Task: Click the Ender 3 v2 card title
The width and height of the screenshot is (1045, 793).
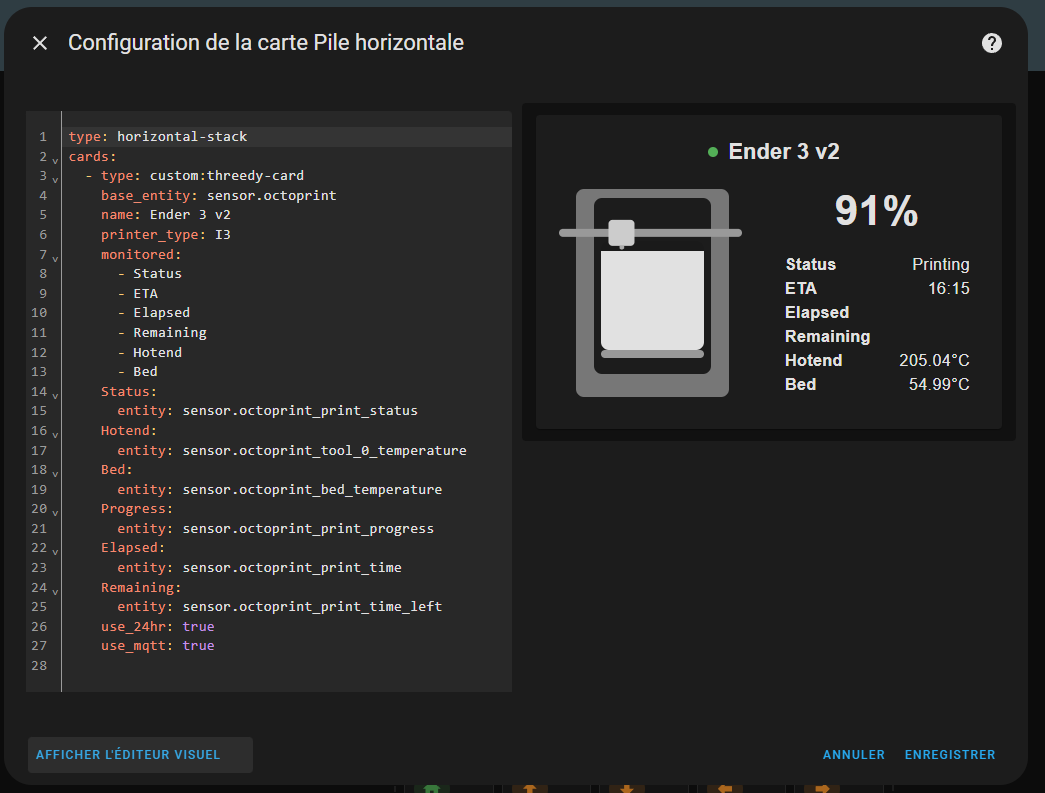Action: tap(784, 151)
